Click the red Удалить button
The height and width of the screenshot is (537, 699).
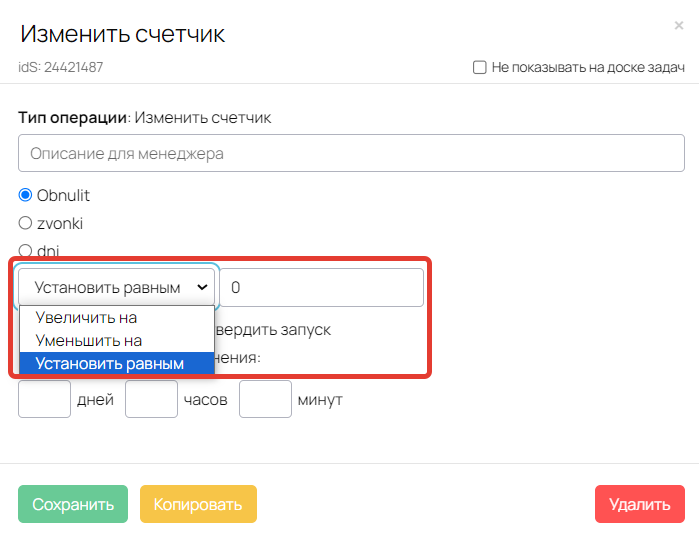pyautogui.click(x=640, y=504)
